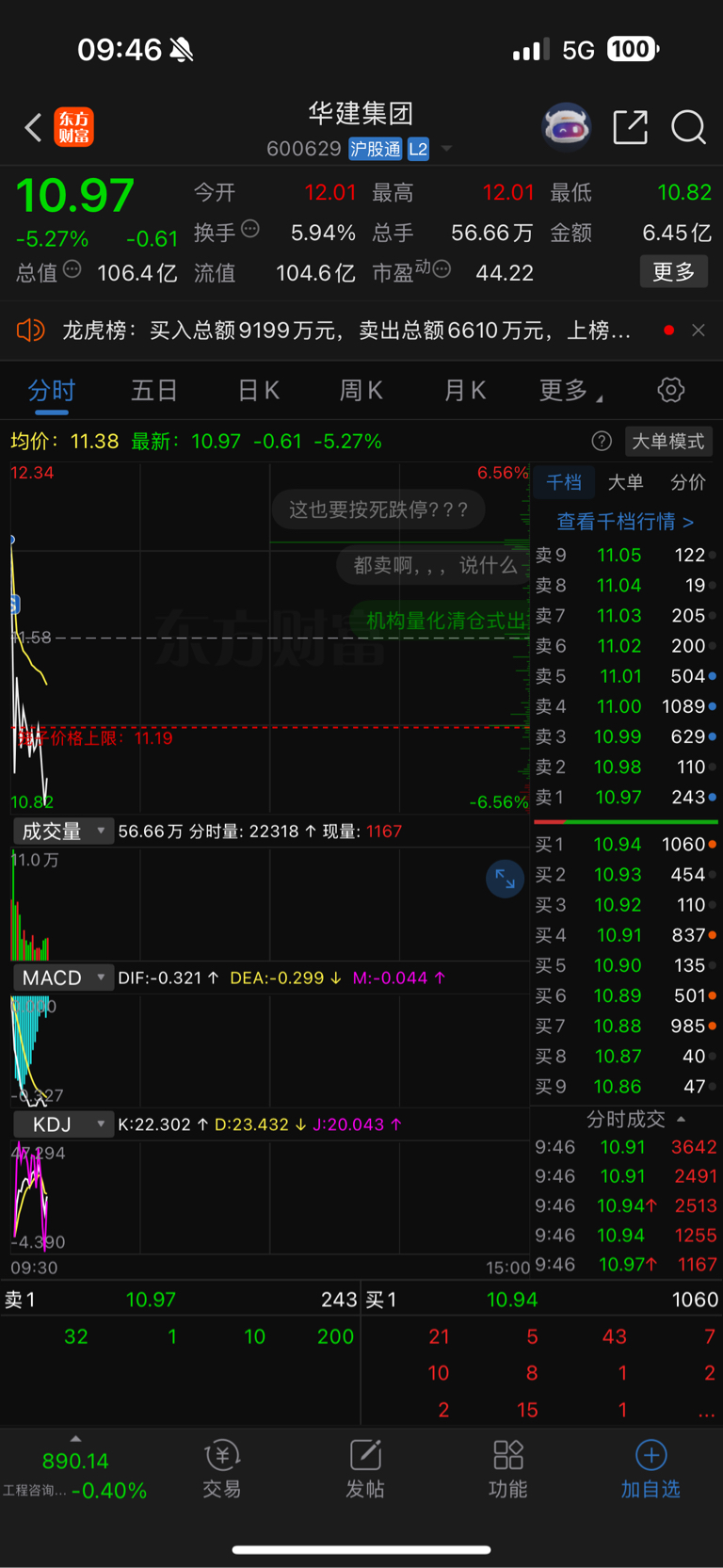Toggle 大单模式 button

(x=667, y=441)
